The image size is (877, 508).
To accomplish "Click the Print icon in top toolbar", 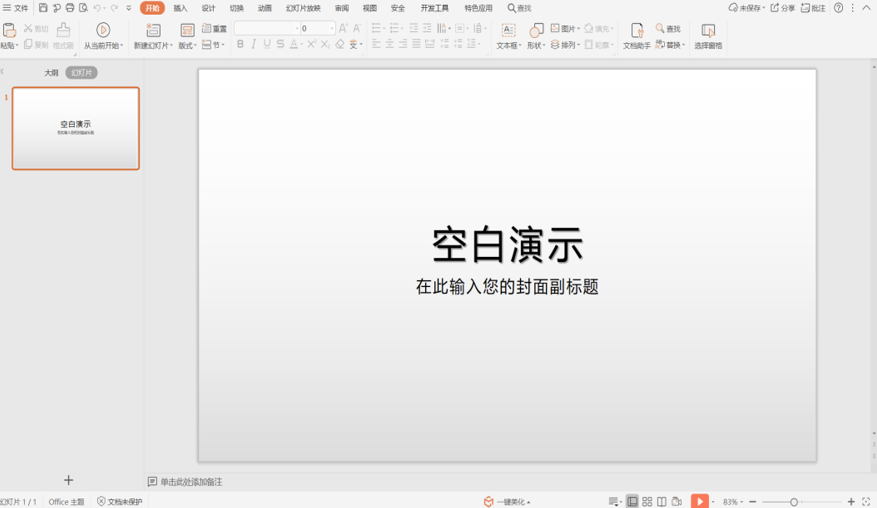I will pyautogui.click(x=70, y=8).
